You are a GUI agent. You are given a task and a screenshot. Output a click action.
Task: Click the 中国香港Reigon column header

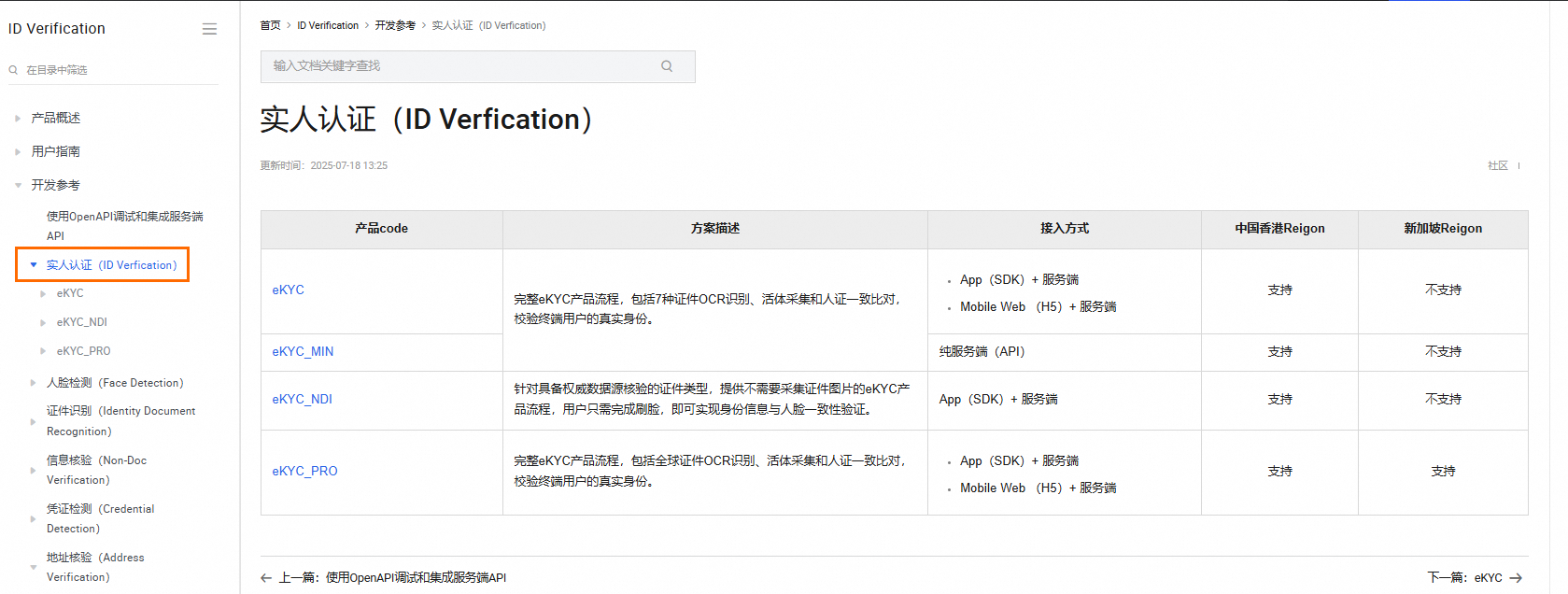[1279, 229]
